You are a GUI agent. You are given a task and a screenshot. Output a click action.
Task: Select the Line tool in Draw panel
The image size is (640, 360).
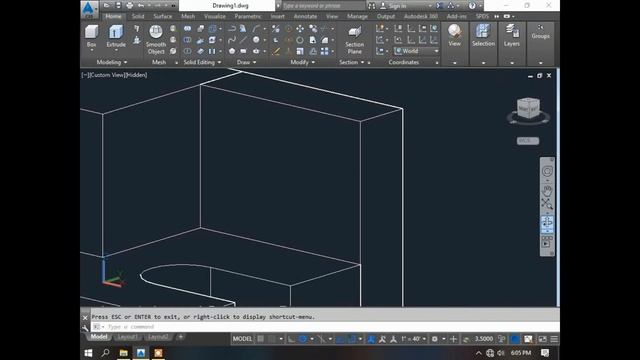click(243, 40)
